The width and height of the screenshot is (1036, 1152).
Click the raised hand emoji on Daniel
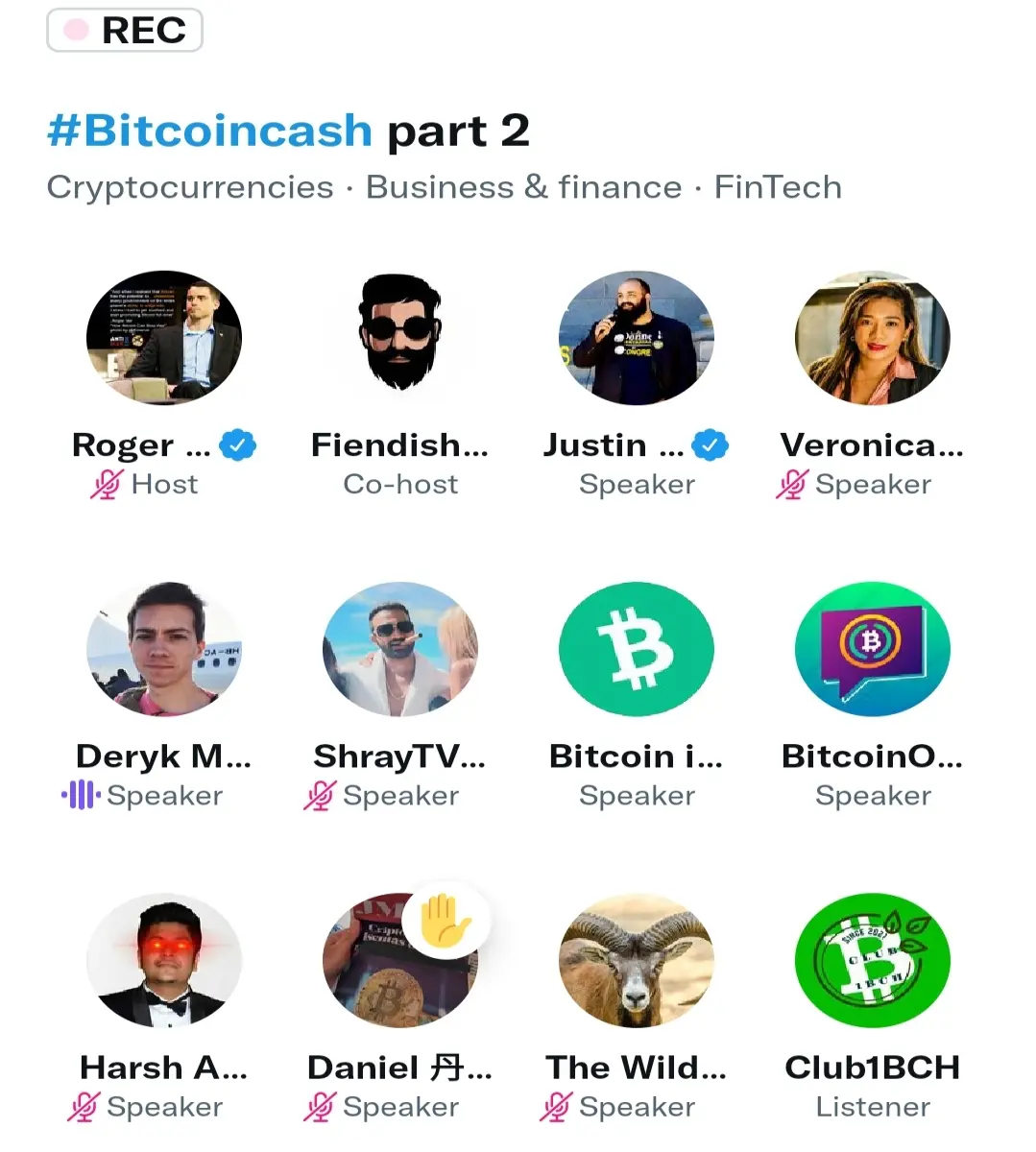pyautogui.click(x=446, y=921)
